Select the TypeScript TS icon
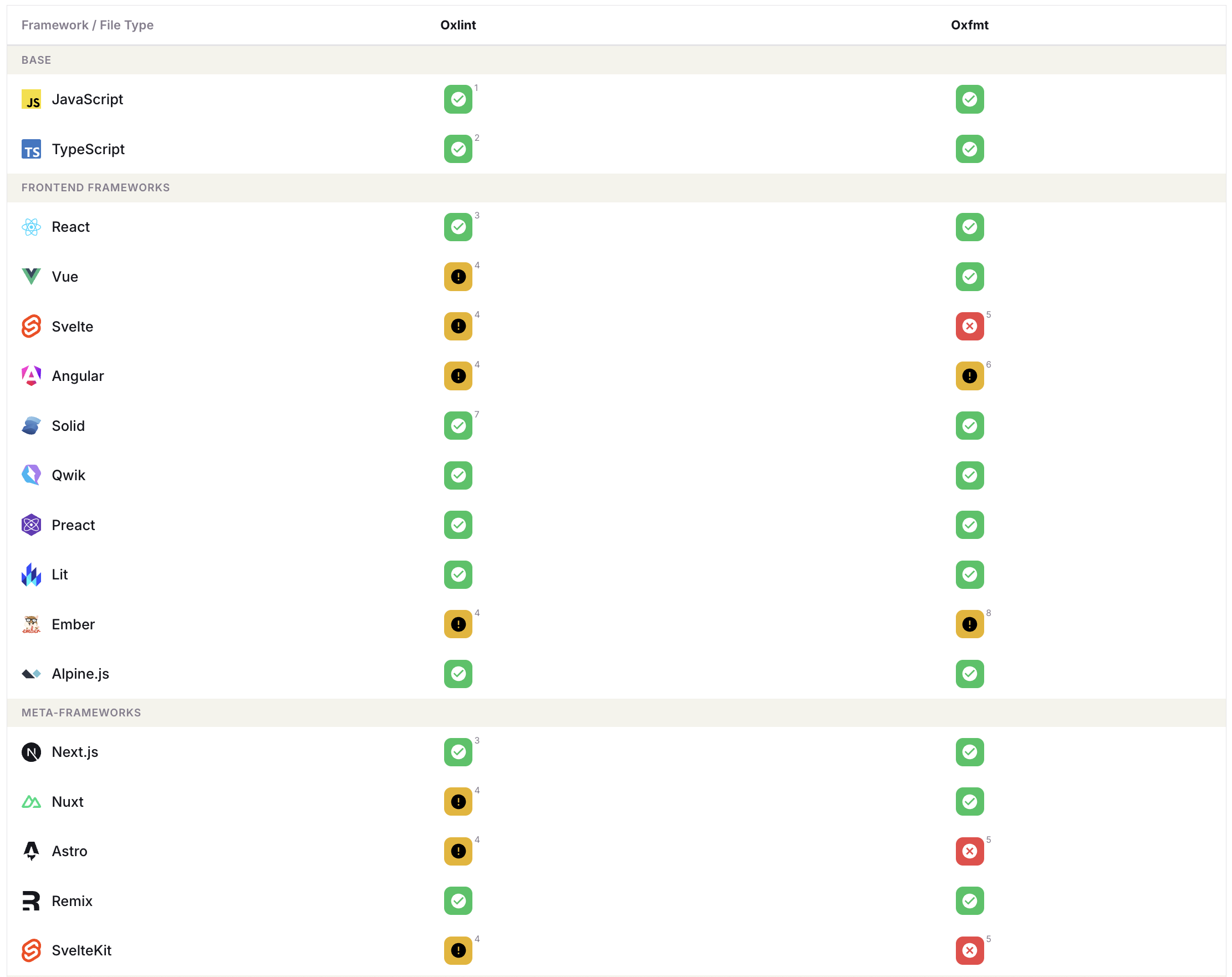1232x977 pixels. pos(32,149)
